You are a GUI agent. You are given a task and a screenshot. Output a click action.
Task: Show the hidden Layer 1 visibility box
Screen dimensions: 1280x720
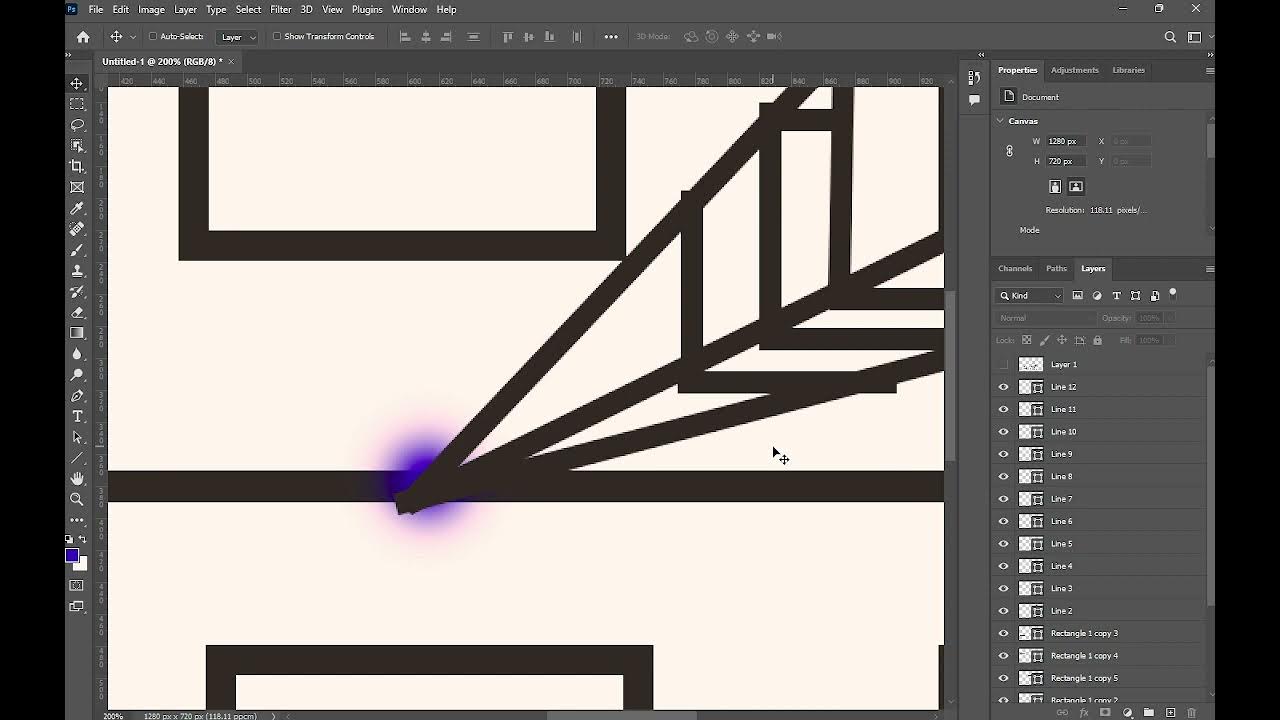[1004, 365]
